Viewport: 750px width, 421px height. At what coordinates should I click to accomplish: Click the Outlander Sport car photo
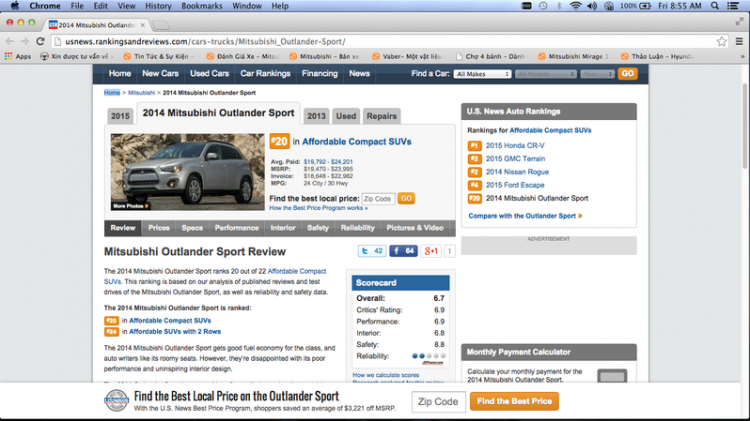pos(188,172)
